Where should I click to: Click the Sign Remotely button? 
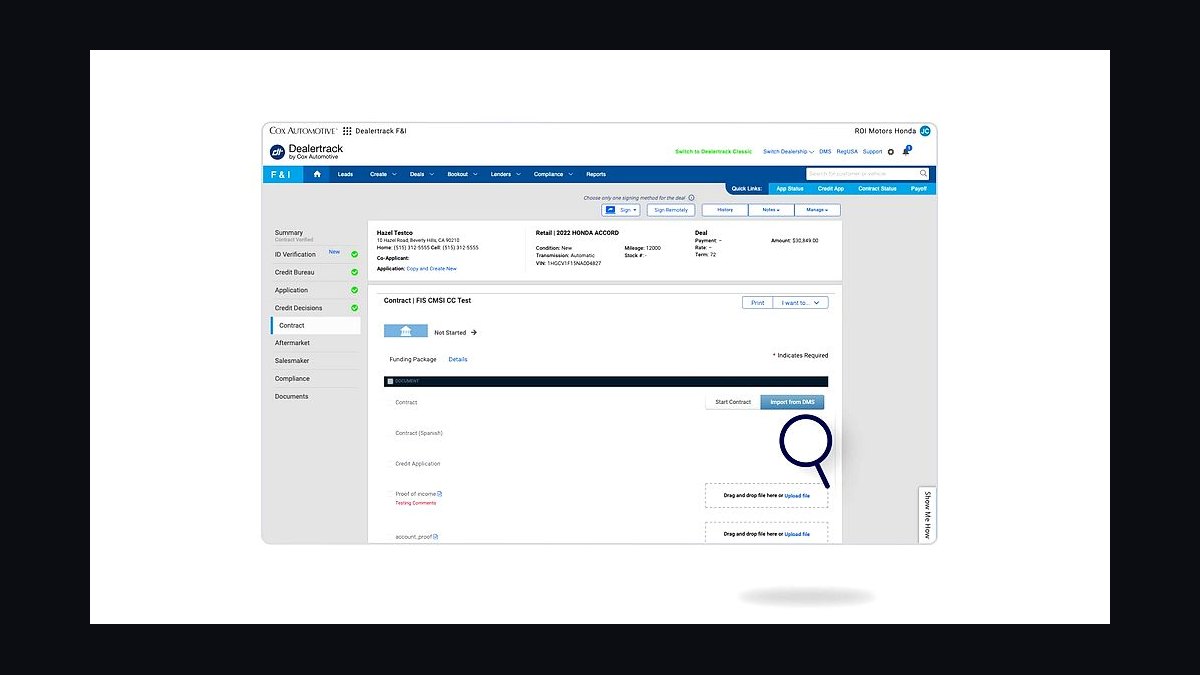coord(671,210)
